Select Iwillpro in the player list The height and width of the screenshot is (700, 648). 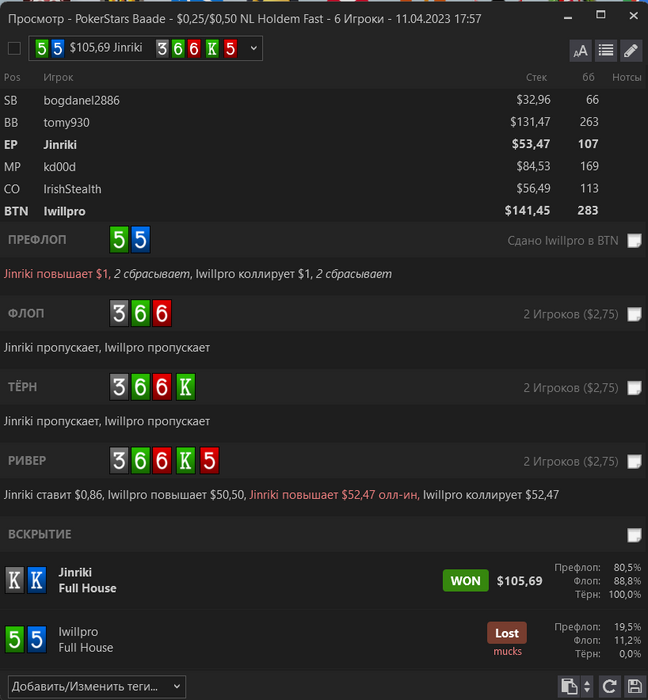(x=324, y=211)
